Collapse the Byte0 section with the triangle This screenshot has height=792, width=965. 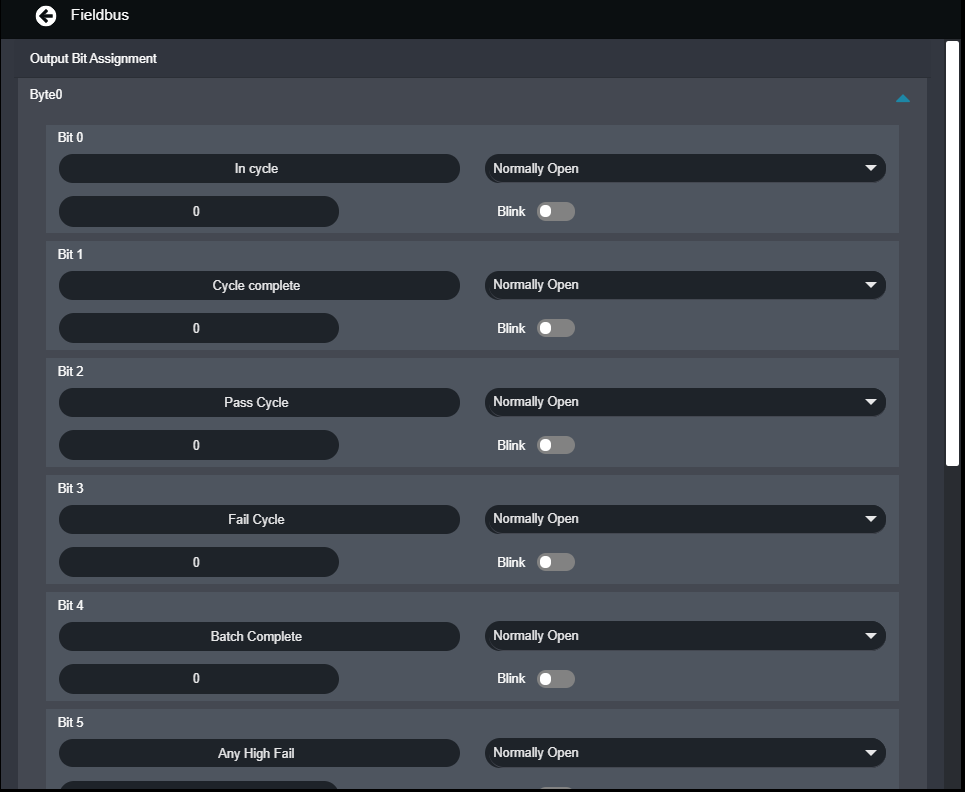coord(902,98)
